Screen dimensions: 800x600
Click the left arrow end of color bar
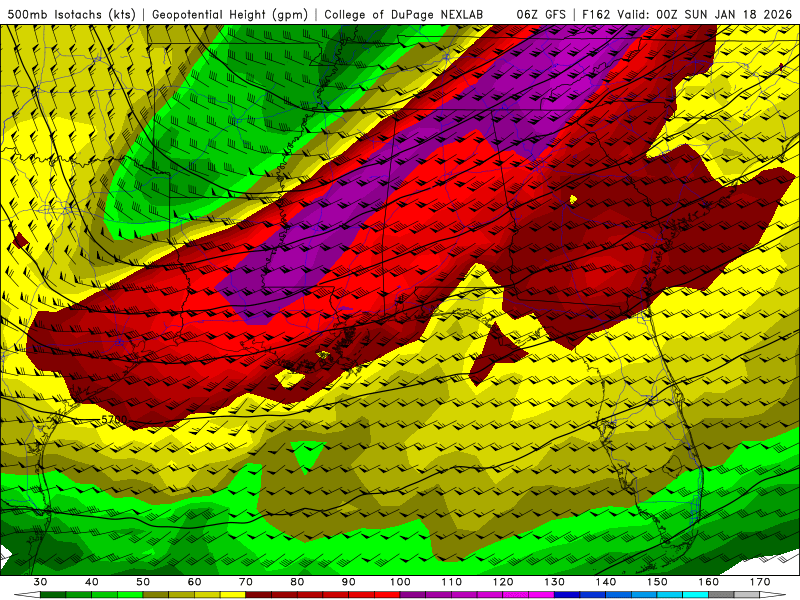(27, 595)
